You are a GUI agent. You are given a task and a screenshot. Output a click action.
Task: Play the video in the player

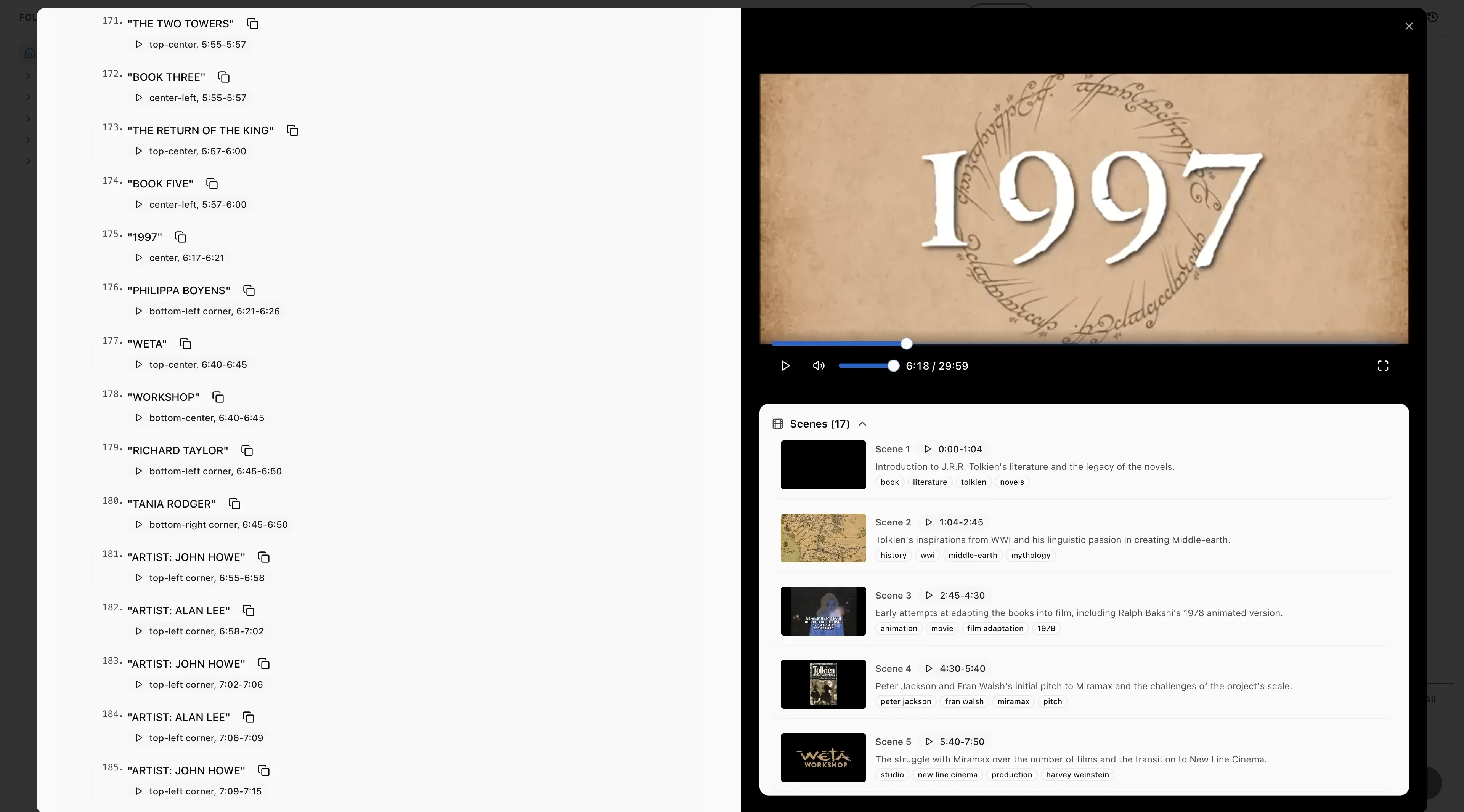pos(785,366)
